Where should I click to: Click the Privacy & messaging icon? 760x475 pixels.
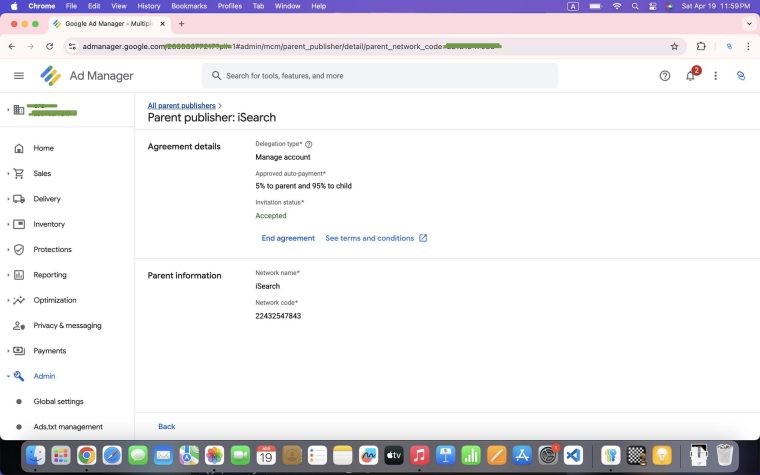19,326
